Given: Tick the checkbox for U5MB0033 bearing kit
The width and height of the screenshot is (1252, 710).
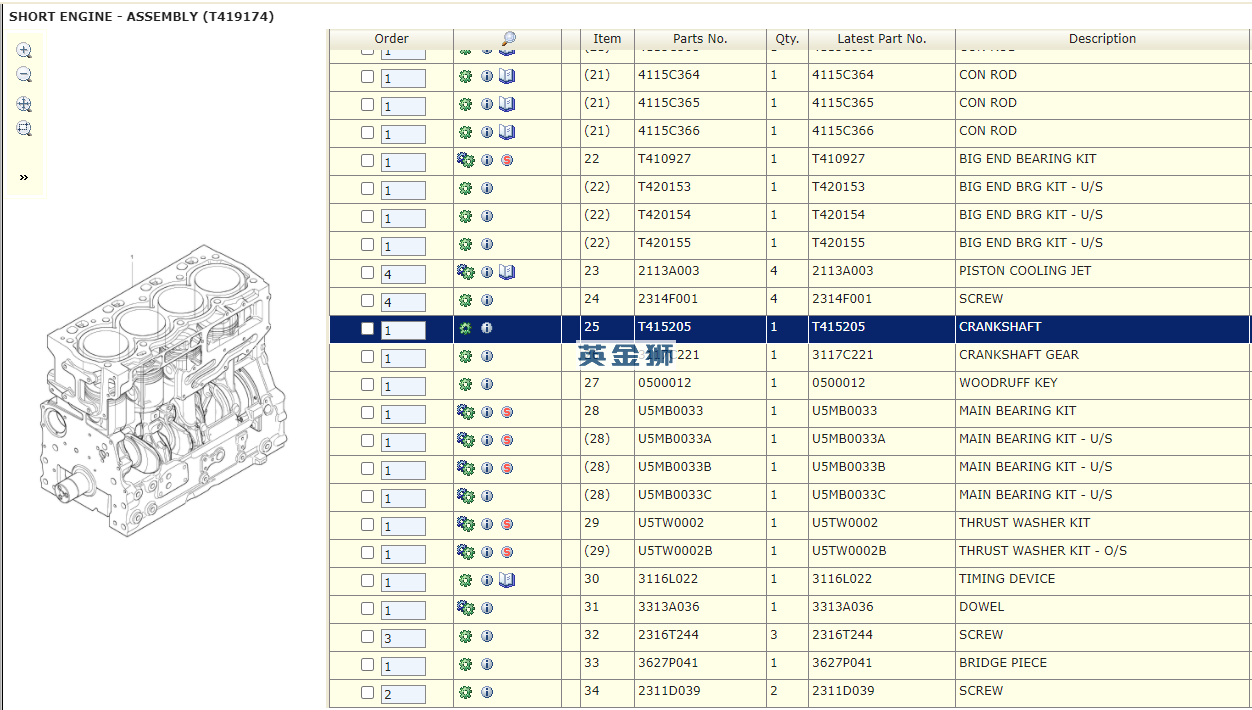Looking at the screenshot, I should pos(367,412).
